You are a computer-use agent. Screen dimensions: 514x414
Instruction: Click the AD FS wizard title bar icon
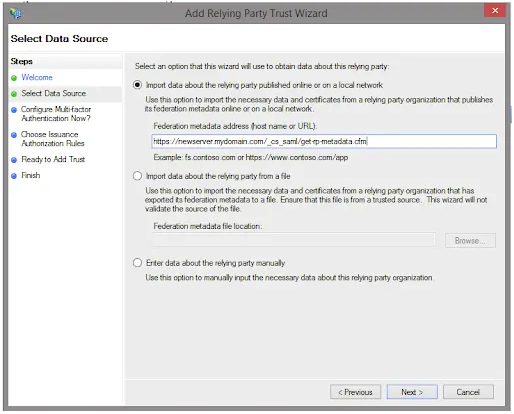pyautogui.click(x=15, y=13)
